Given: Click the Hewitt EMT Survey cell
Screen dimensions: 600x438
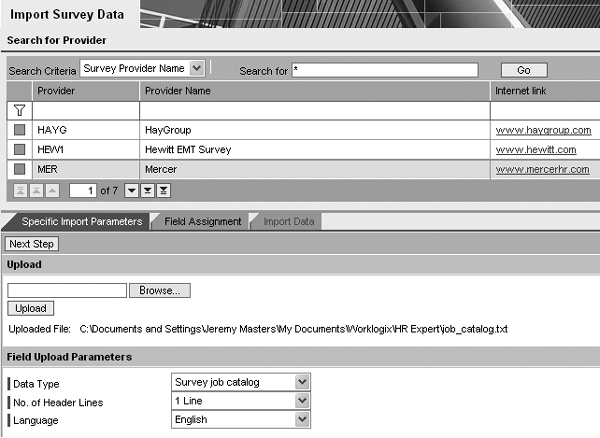Looking at the screenshot, I should click(315, 150).
